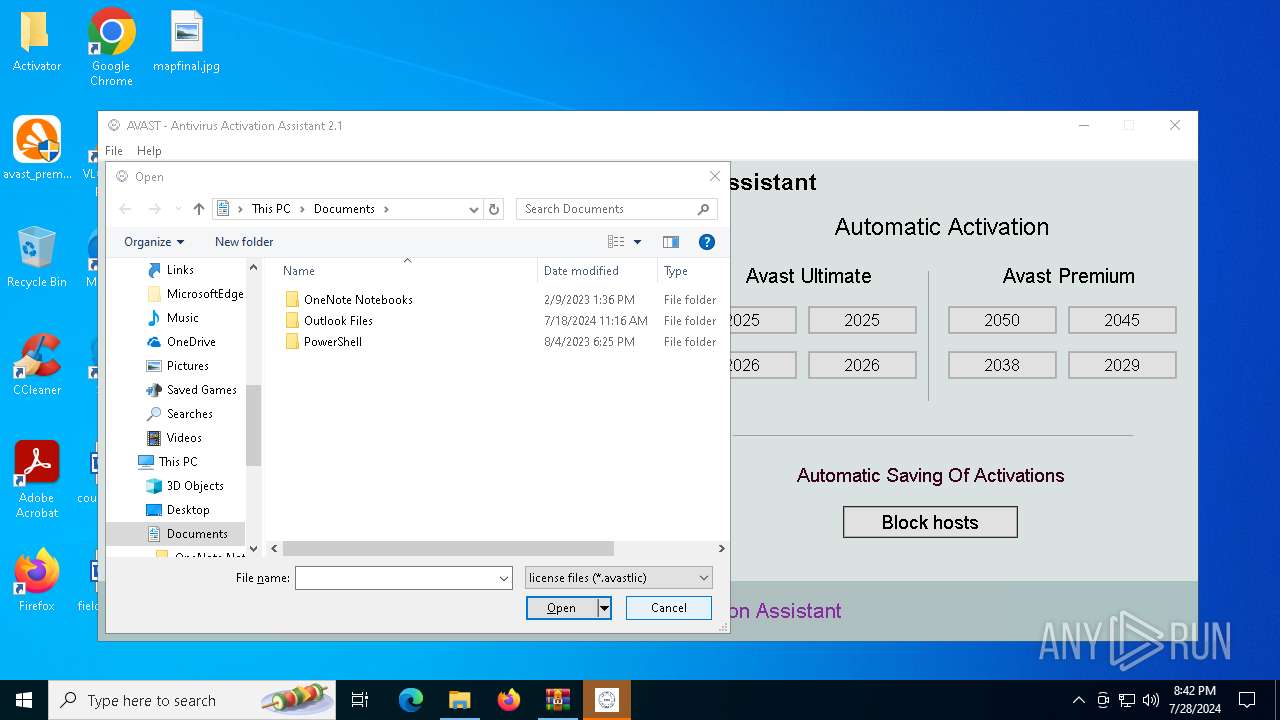Activate Avast Premium until 2038
This screenshot has height=720, width=1280.
(1002, 365)
